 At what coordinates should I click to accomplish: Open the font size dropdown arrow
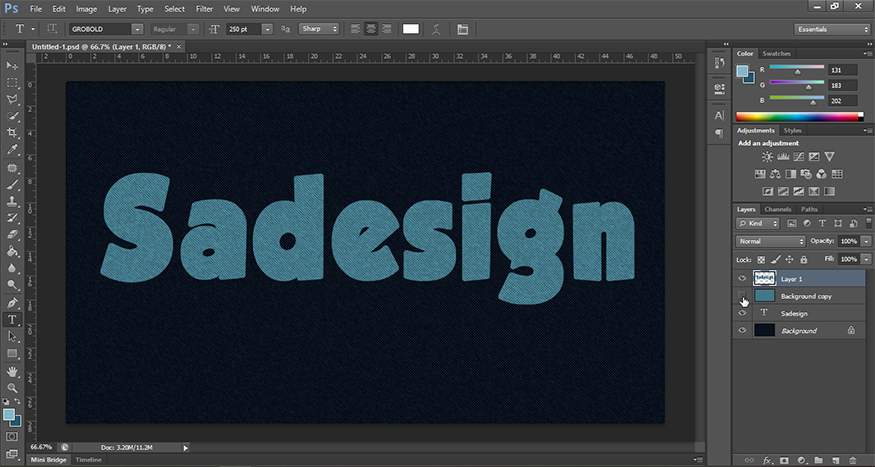(267, 29)
